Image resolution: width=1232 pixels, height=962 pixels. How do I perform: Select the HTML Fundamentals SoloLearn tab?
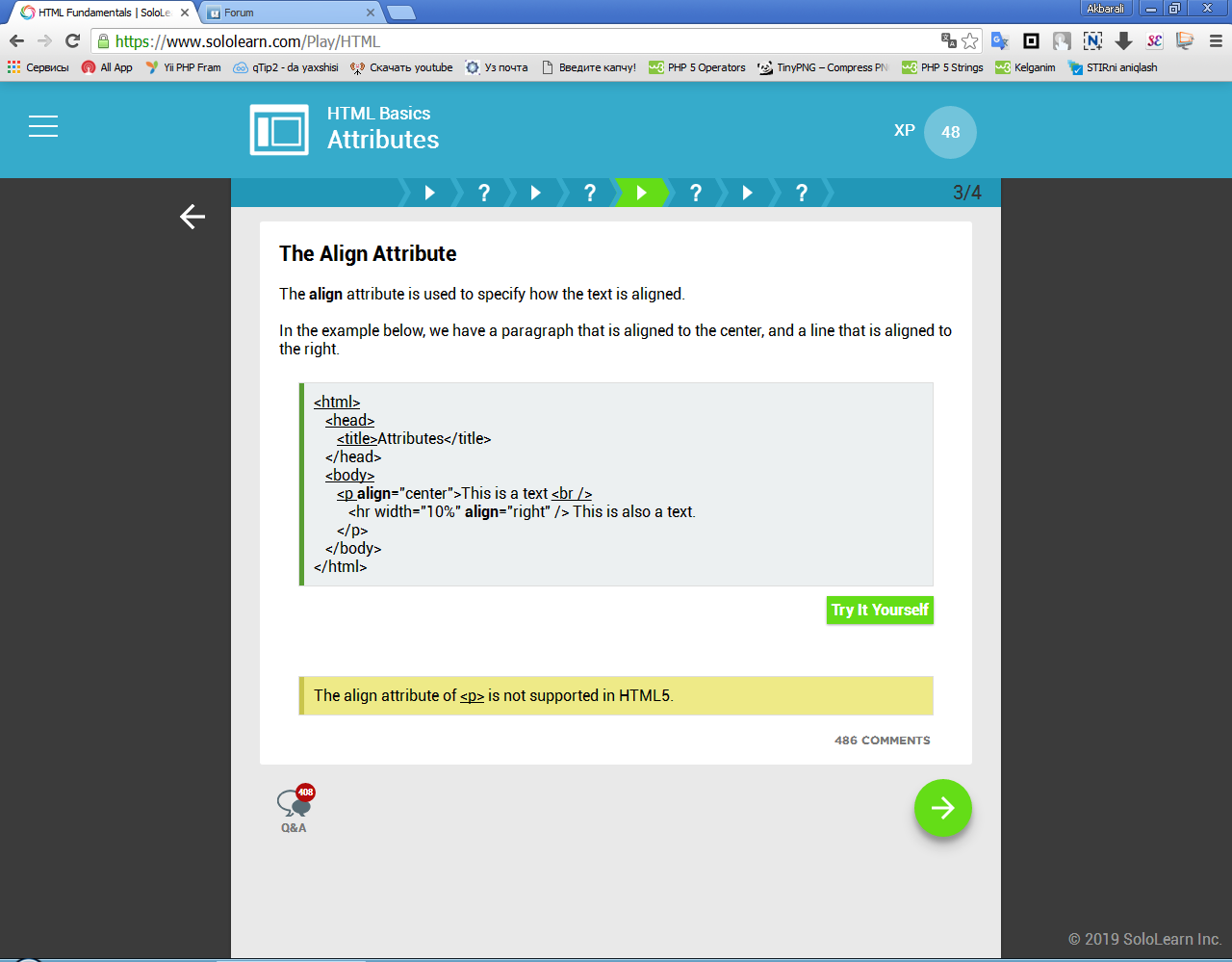click(x=101, y=13)
